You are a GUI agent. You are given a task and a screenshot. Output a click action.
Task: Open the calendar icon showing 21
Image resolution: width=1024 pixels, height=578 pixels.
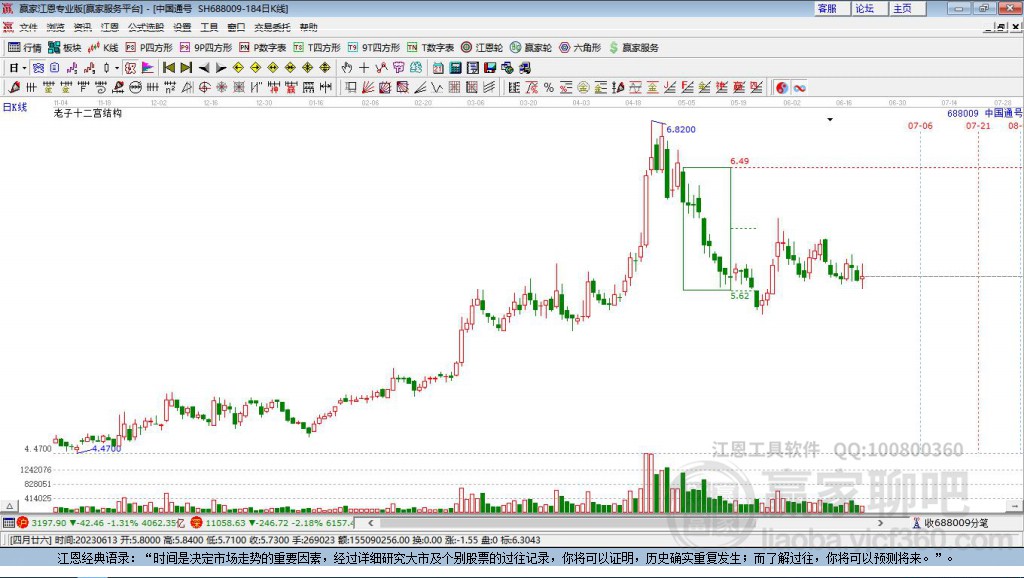point(438,68)
